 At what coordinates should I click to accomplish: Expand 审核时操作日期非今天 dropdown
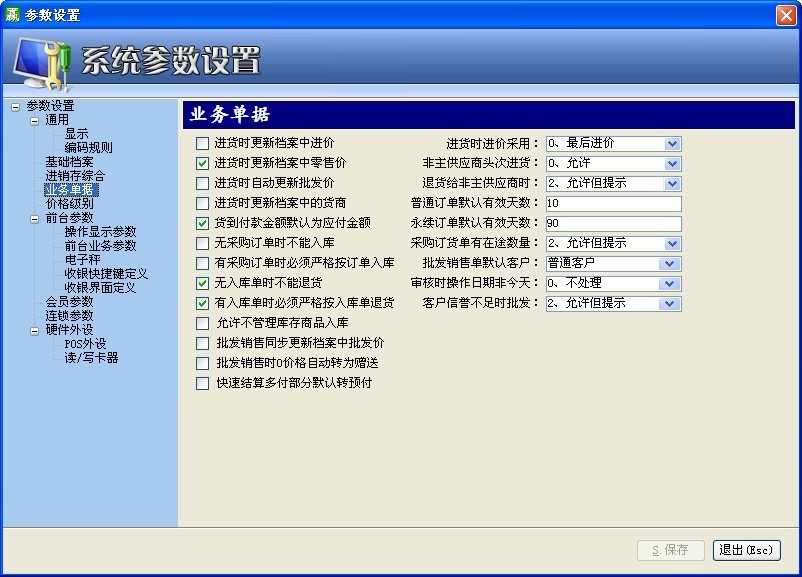click(x=669, y=284)
